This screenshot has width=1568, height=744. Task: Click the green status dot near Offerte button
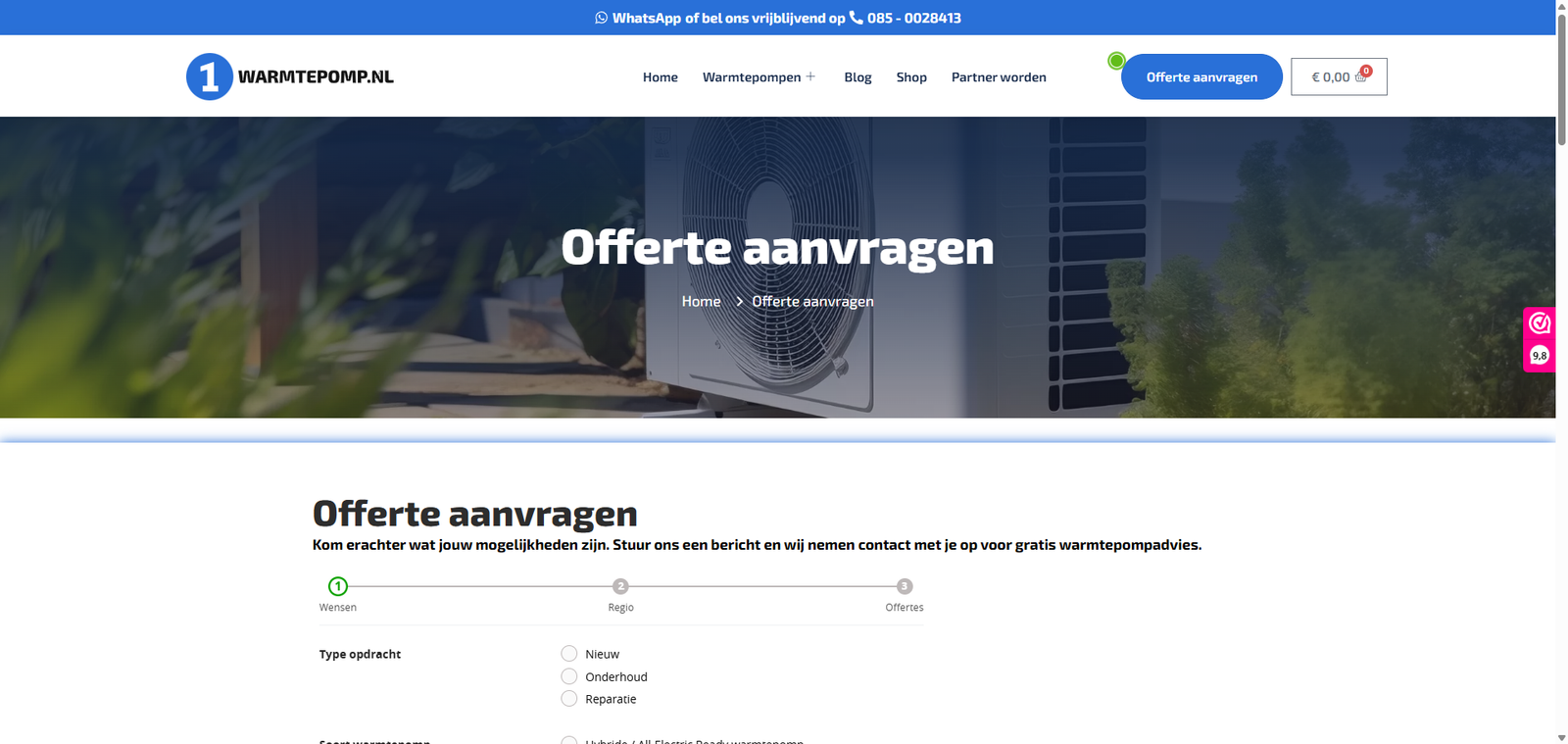[1116, 61]
